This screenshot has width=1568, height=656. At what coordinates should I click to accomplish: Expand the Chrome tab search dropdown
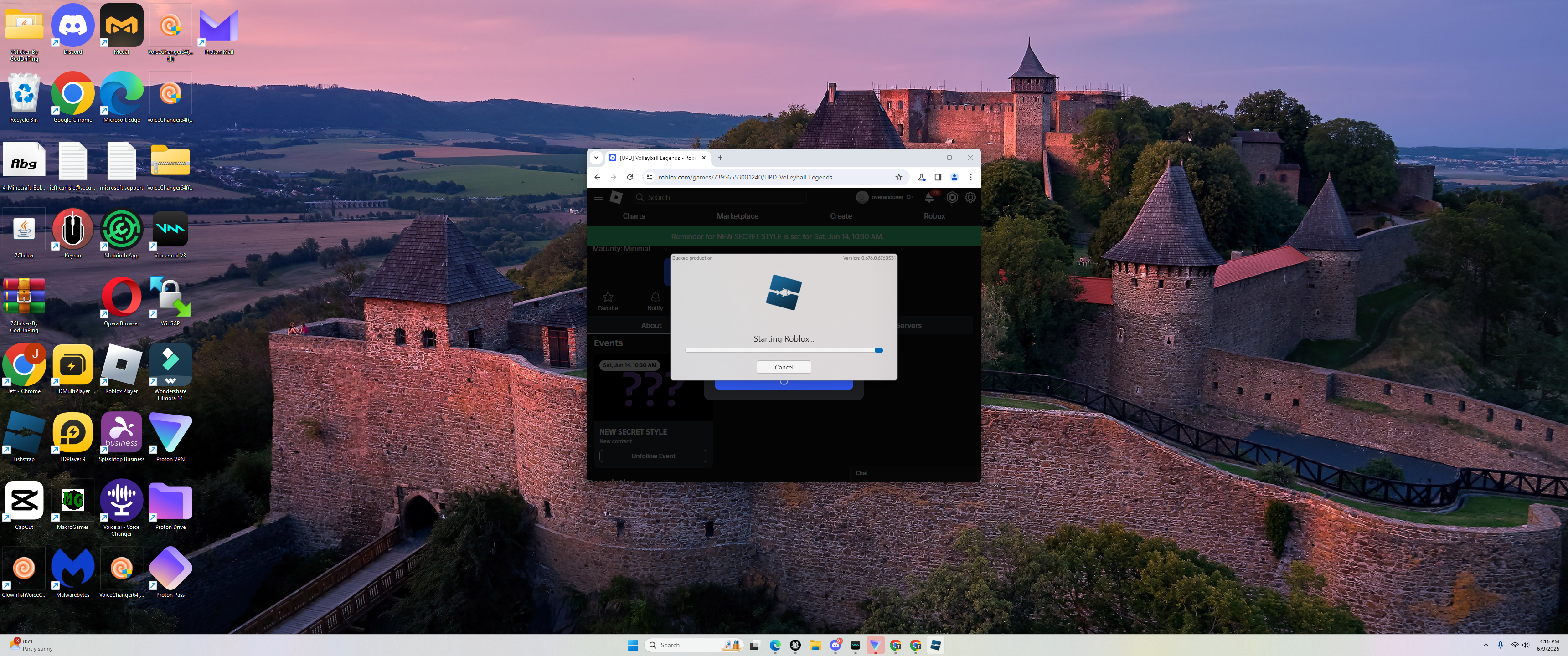[596, 158]
